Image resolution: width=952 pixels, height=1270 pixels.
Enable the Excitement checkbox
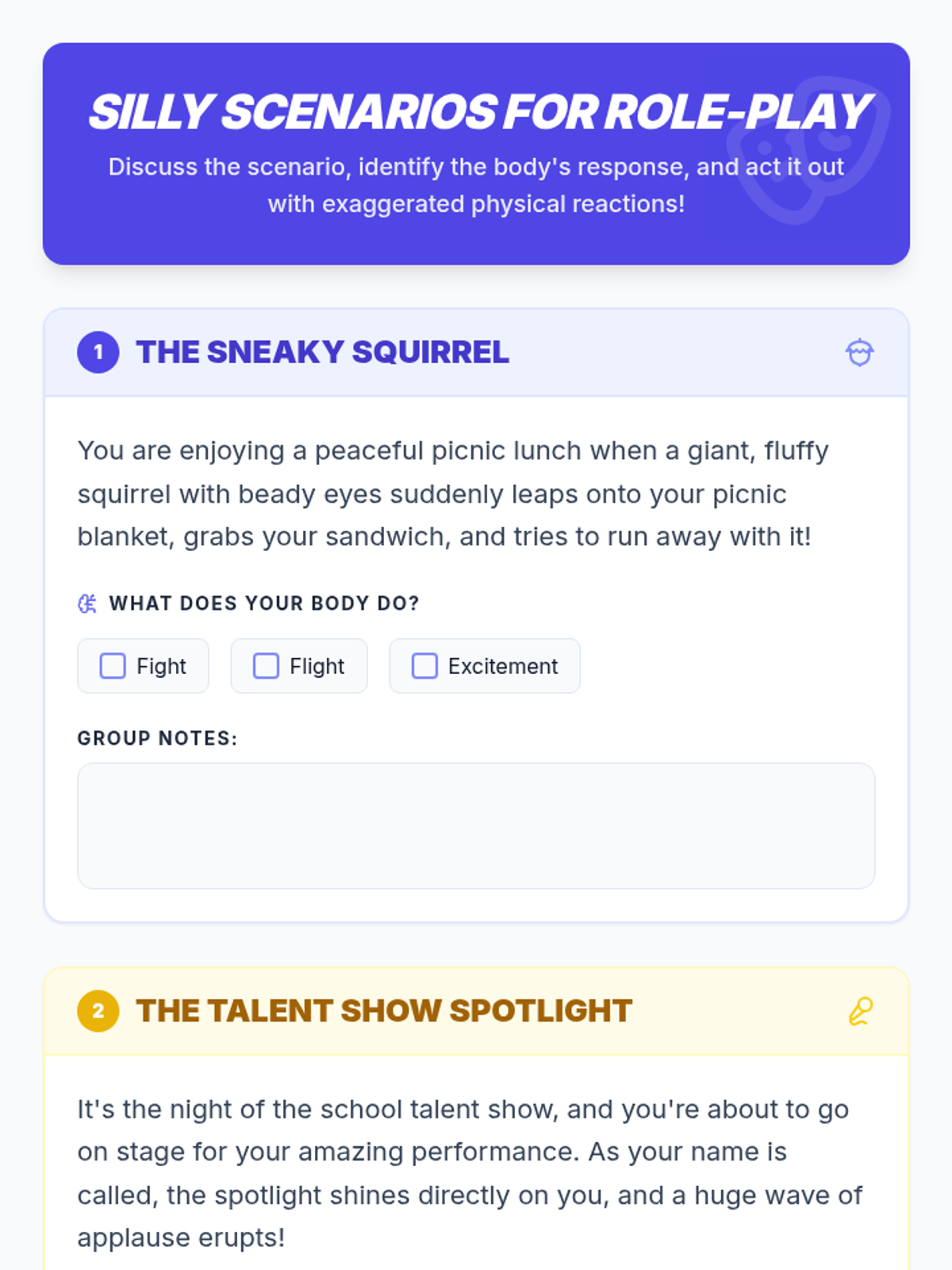(x=424, y=666)
